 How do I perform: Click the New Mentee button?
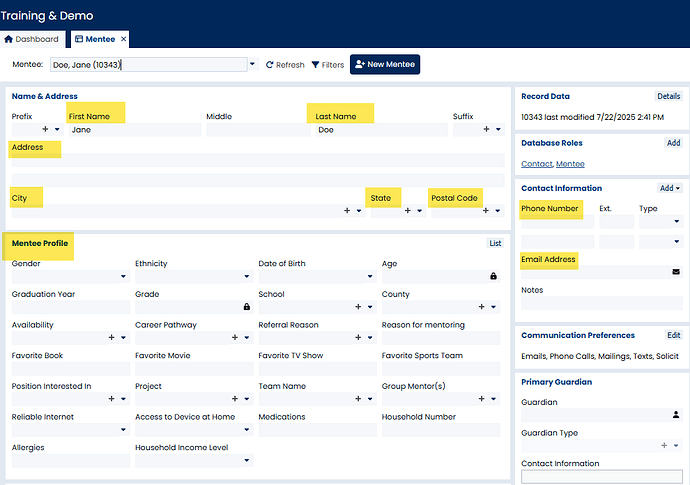[384, 65]
